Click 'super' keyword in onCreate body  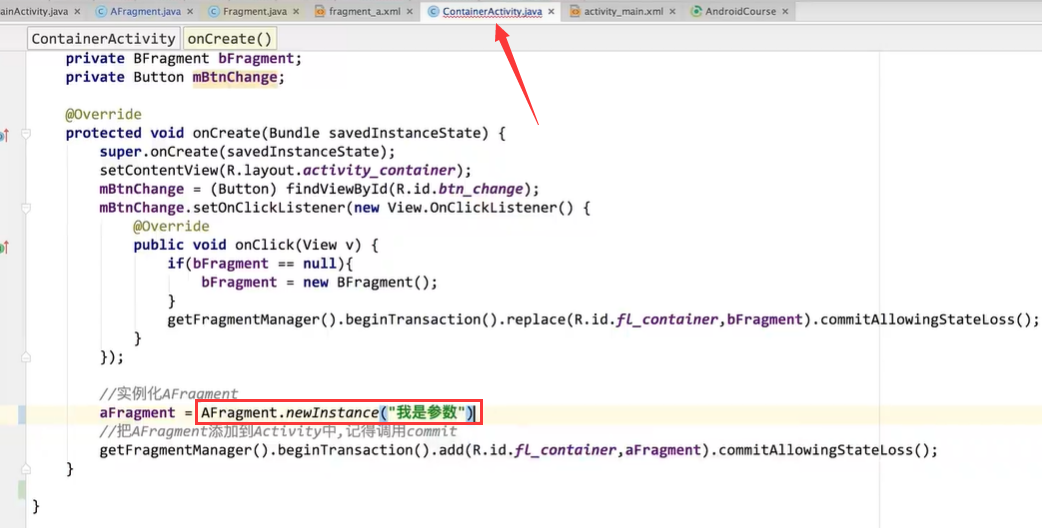coord(120,151)
